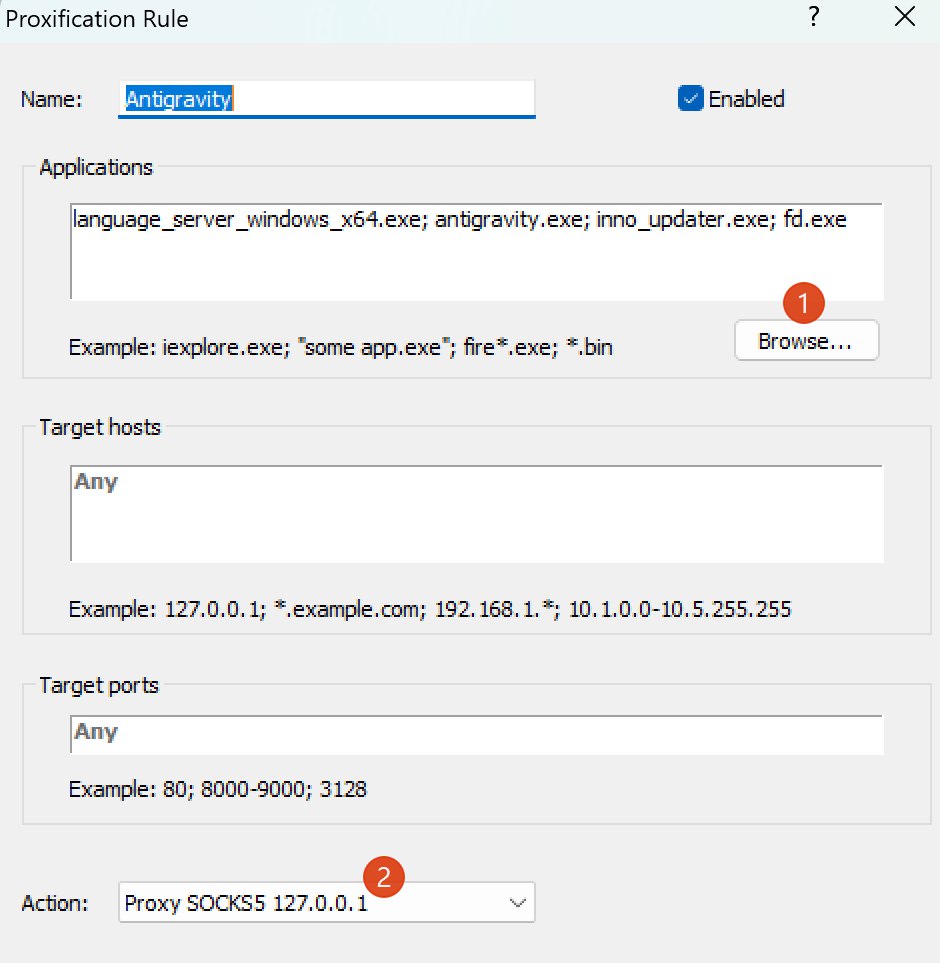Click the Name field containing Antigravity
Viewport: 940px width, 963px height.
[x=326, y=99]
